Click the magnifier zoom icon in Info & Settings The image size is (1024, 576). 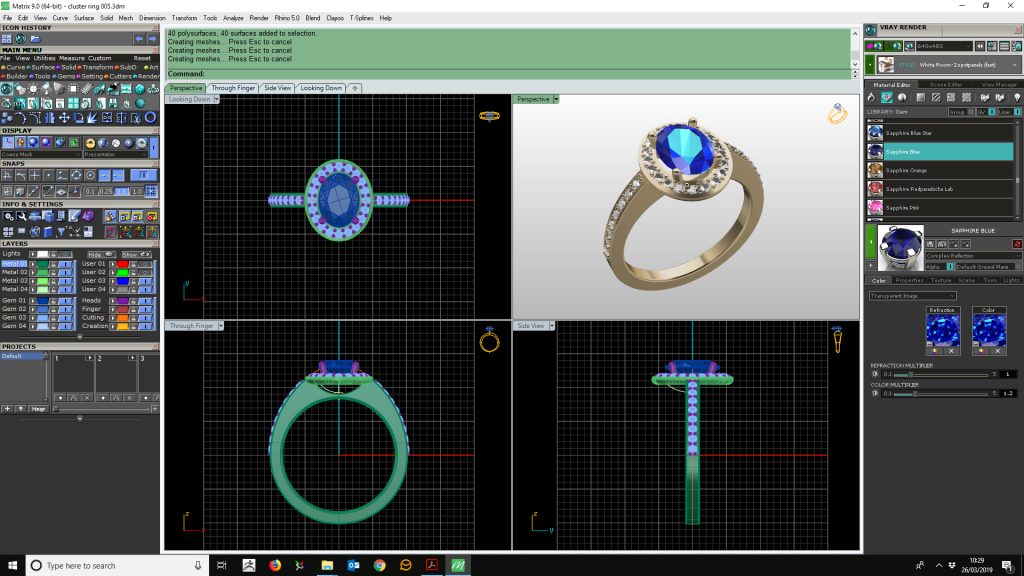coord(22,216)
